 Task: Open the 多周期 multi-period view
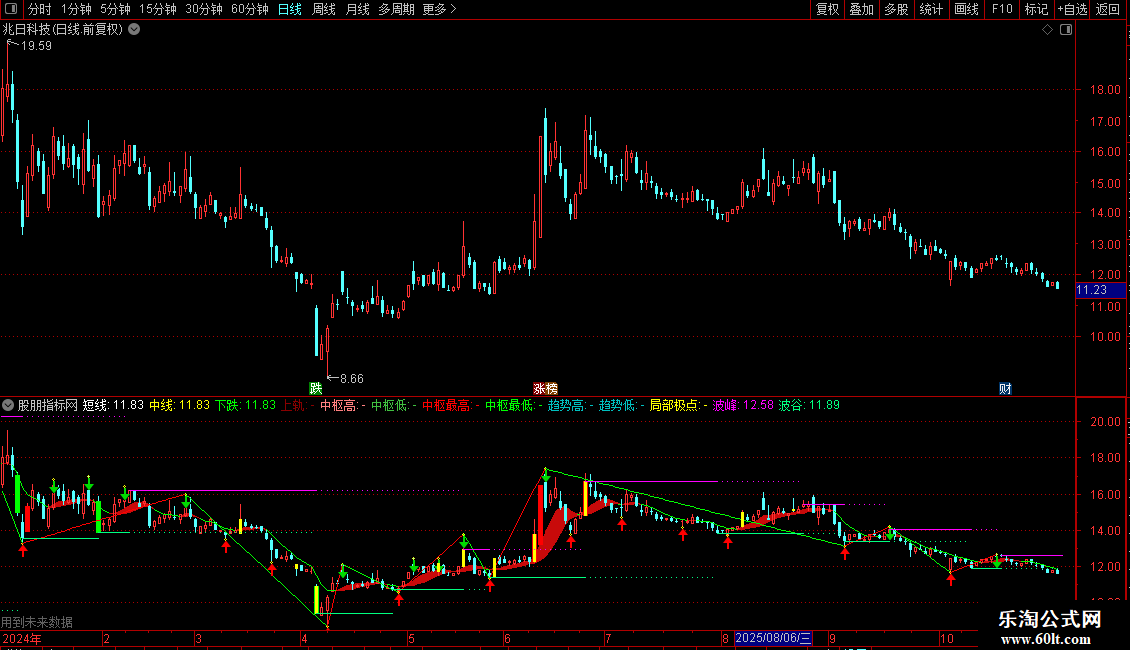point(396,9)
